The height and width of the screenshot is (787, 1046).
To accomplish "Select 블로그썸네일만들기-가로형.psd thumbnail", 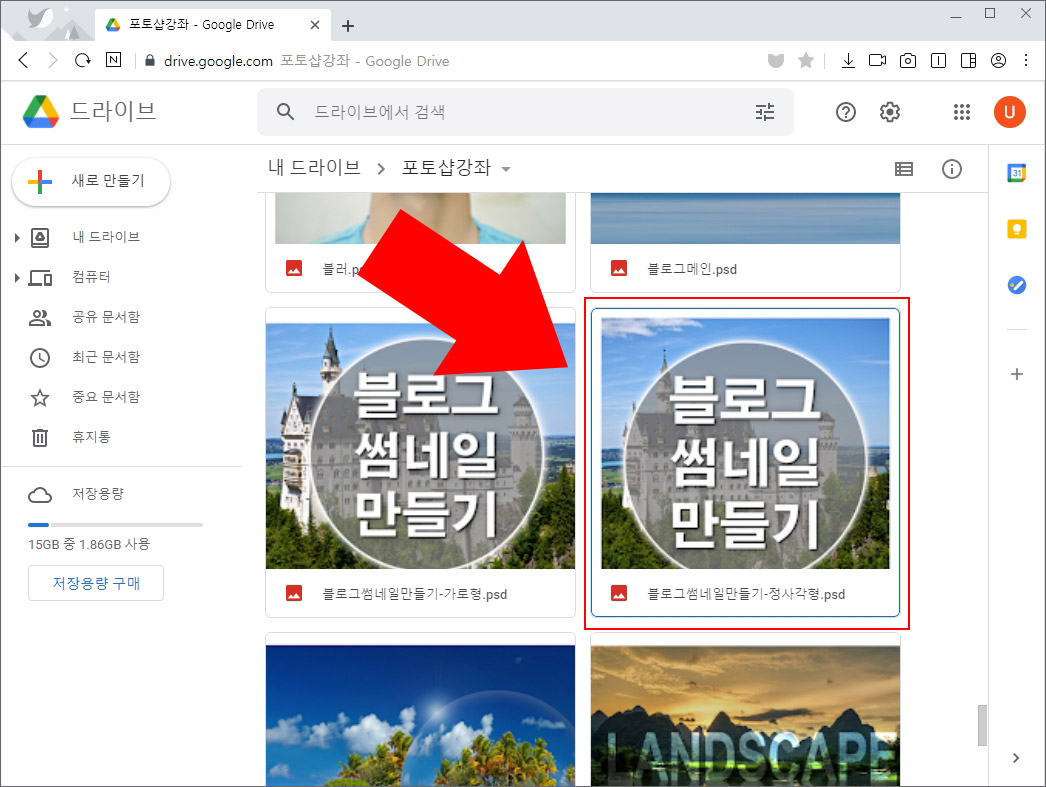I will 420,446.
